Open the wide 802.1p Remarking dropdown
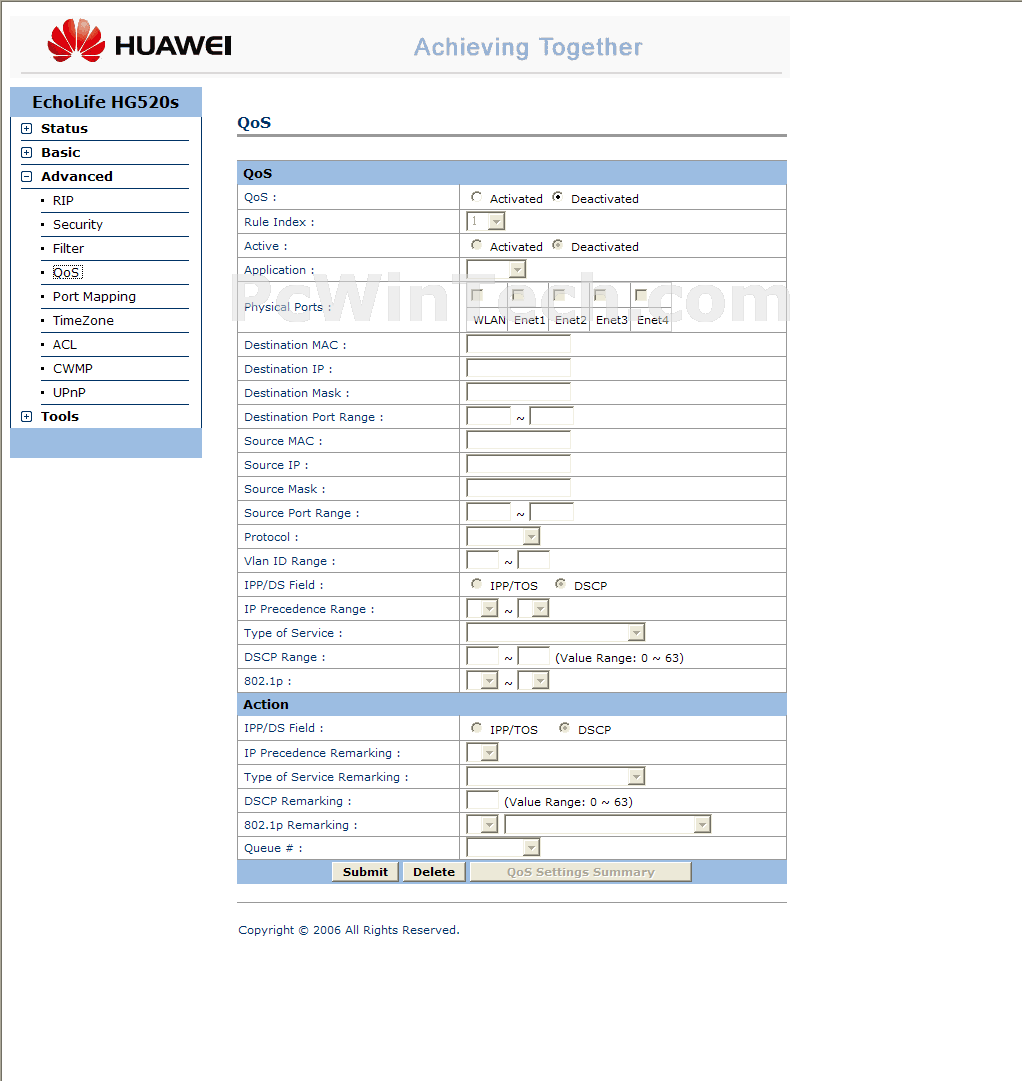The width and height of the screenshot is (1022, 1081). [x=608, y=825]
